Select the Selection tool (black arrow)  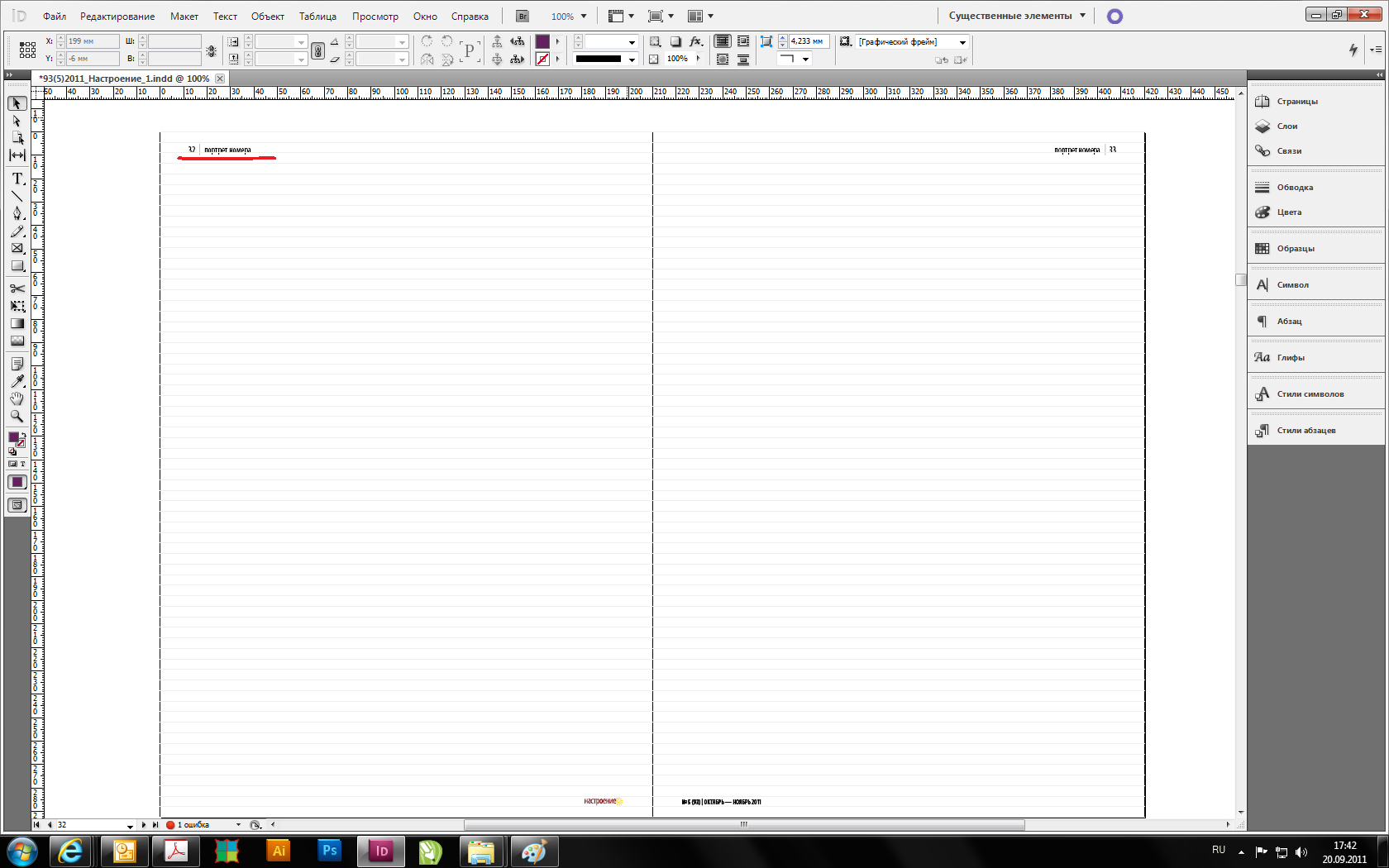[x=17, y=103]
